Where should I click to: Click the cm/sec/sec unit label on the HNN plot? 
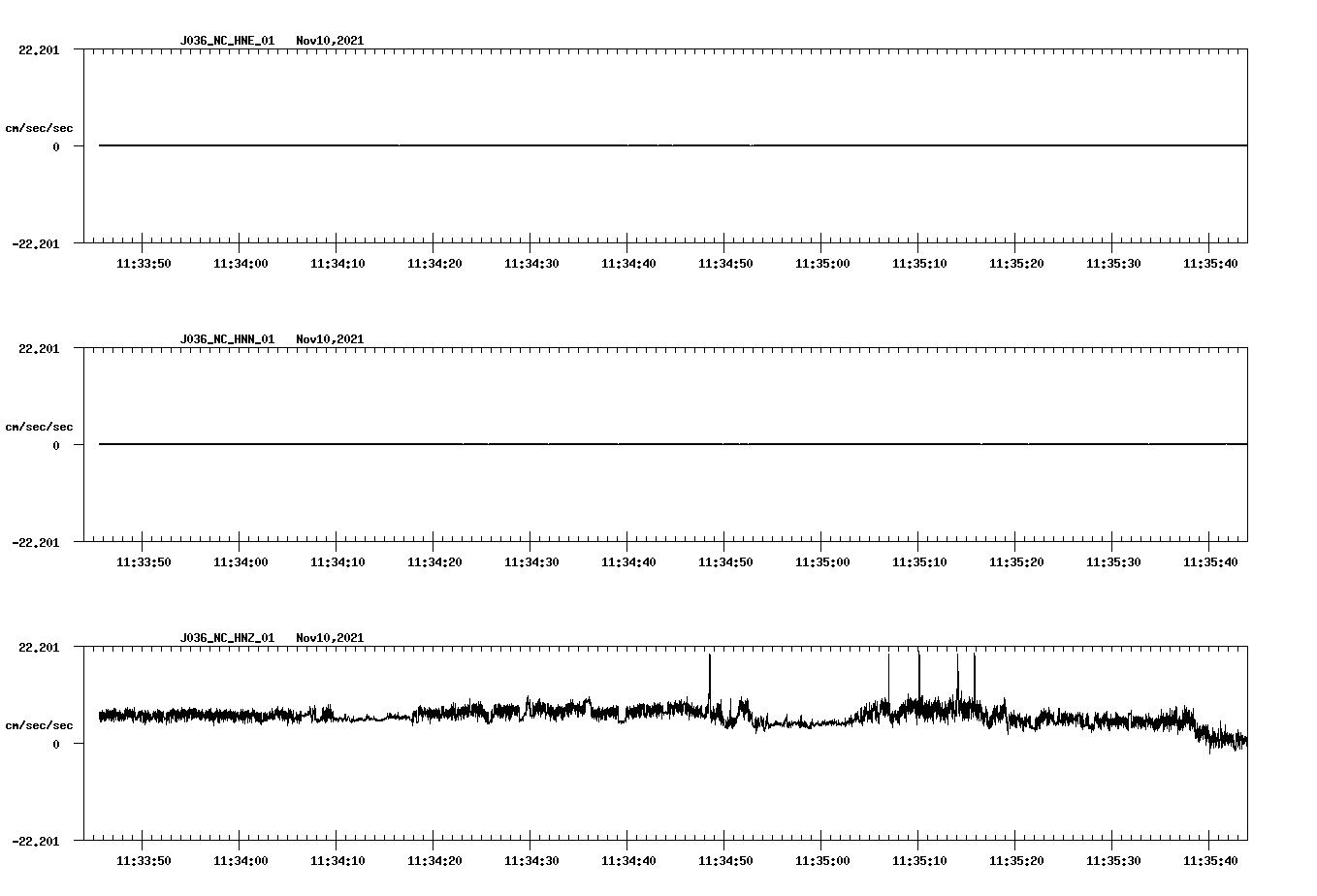[39, 427]
